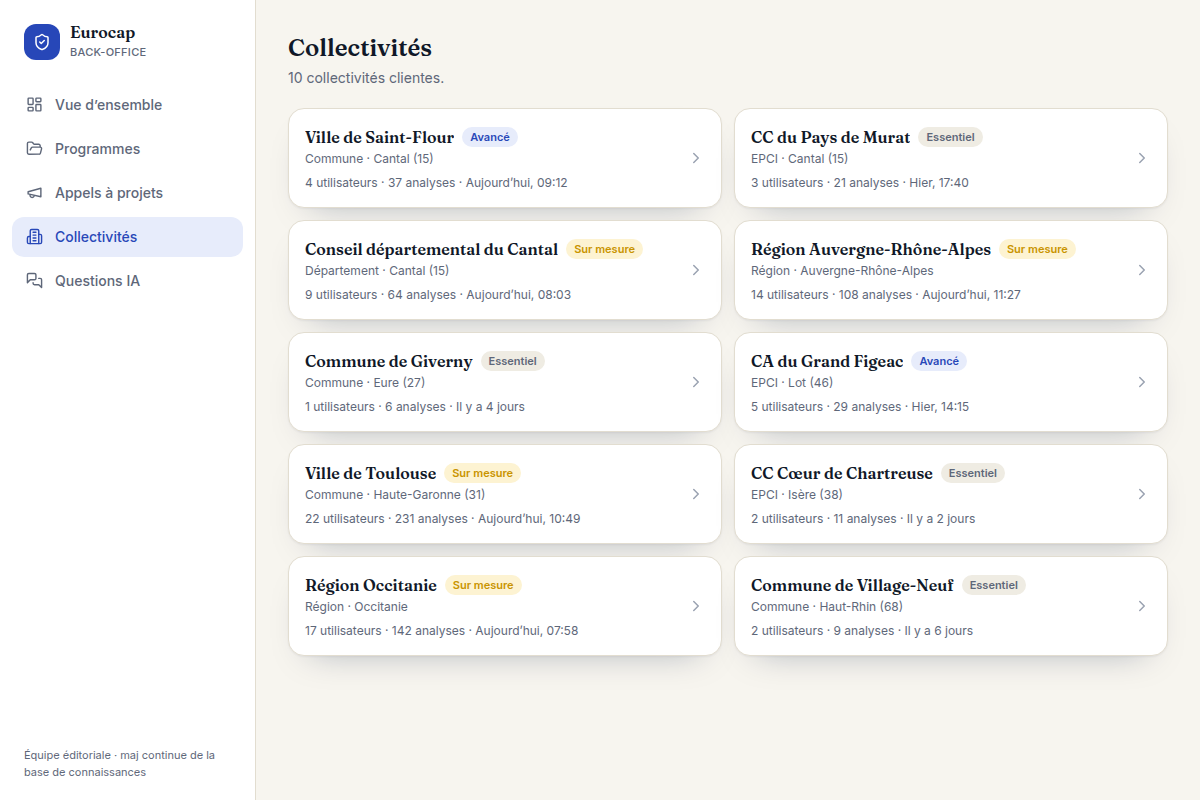Viewport: 1200px width, 800px height.
Task: Click the Eurocap shield logo icon
Action: tap(42, 42)
